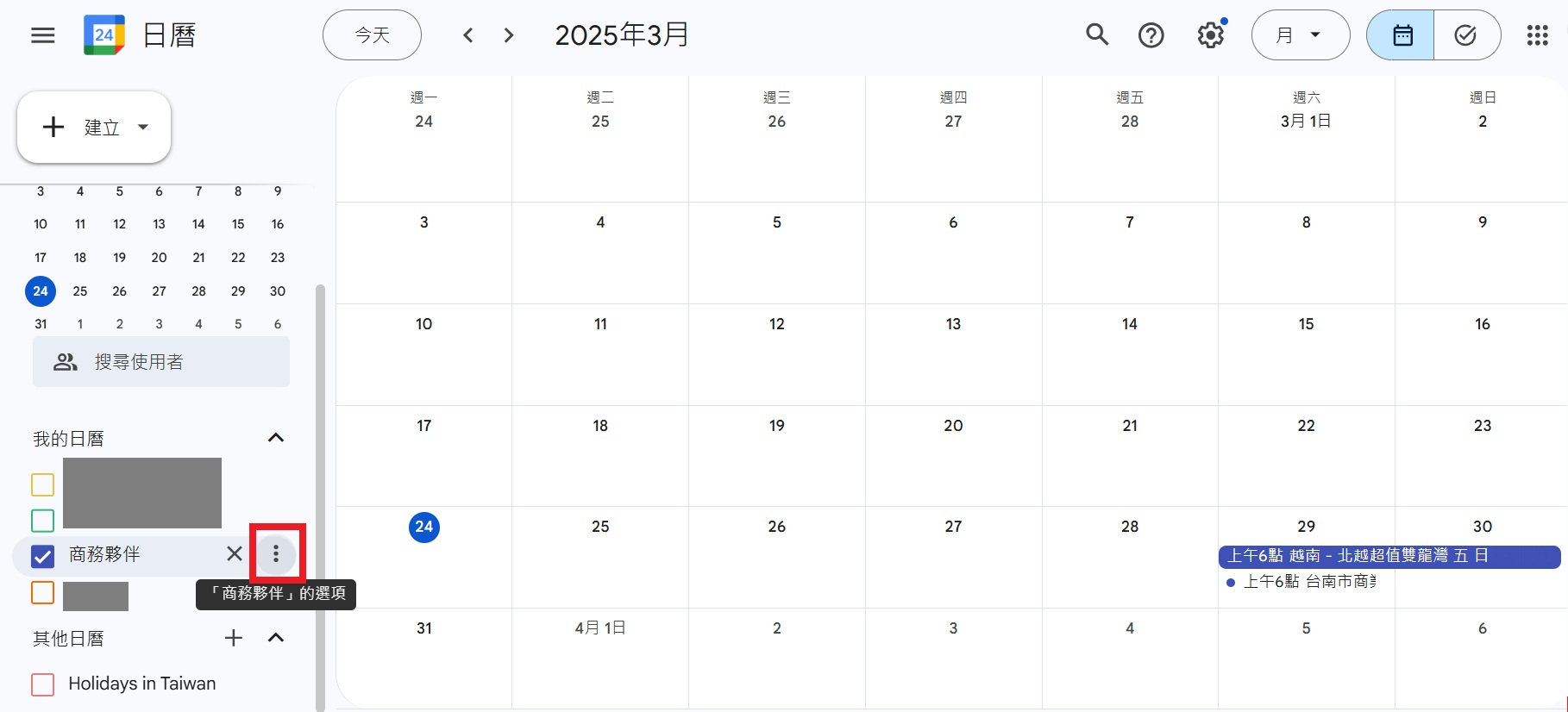Screen dimensions: 1568x712
Task: Click the 今天 button
Action: (372, 35)
